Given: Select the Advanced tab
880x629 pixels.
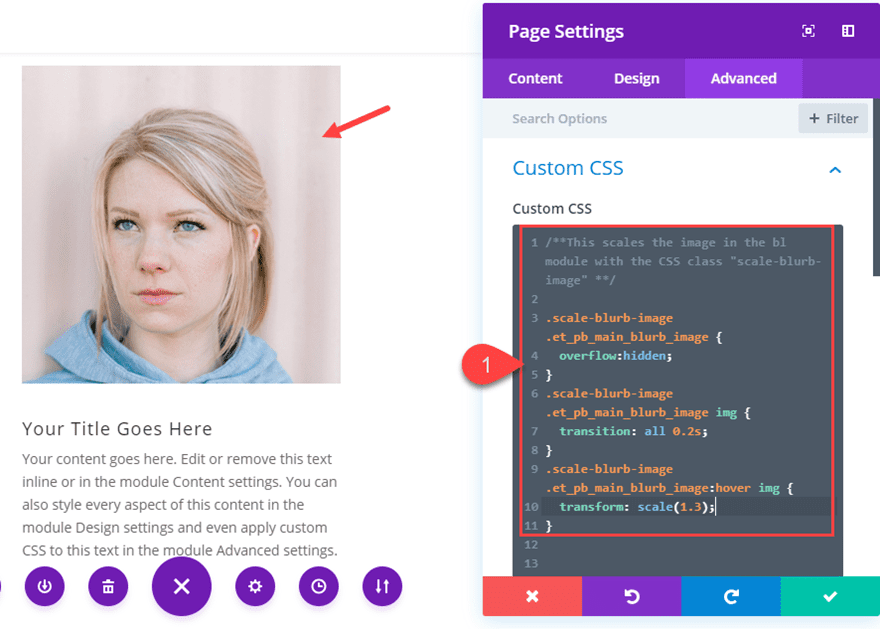Looking at the screenshot, I should pyautogui.click(x=743, y=78).
